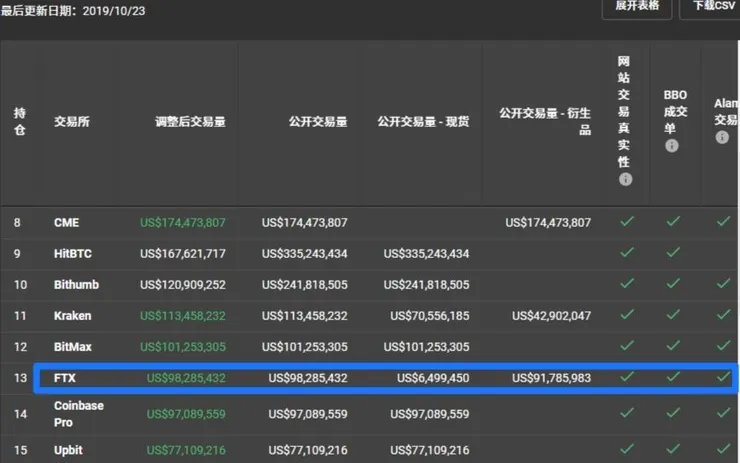Click Coinbase Pro Alameda checkmark

(723, 412)
